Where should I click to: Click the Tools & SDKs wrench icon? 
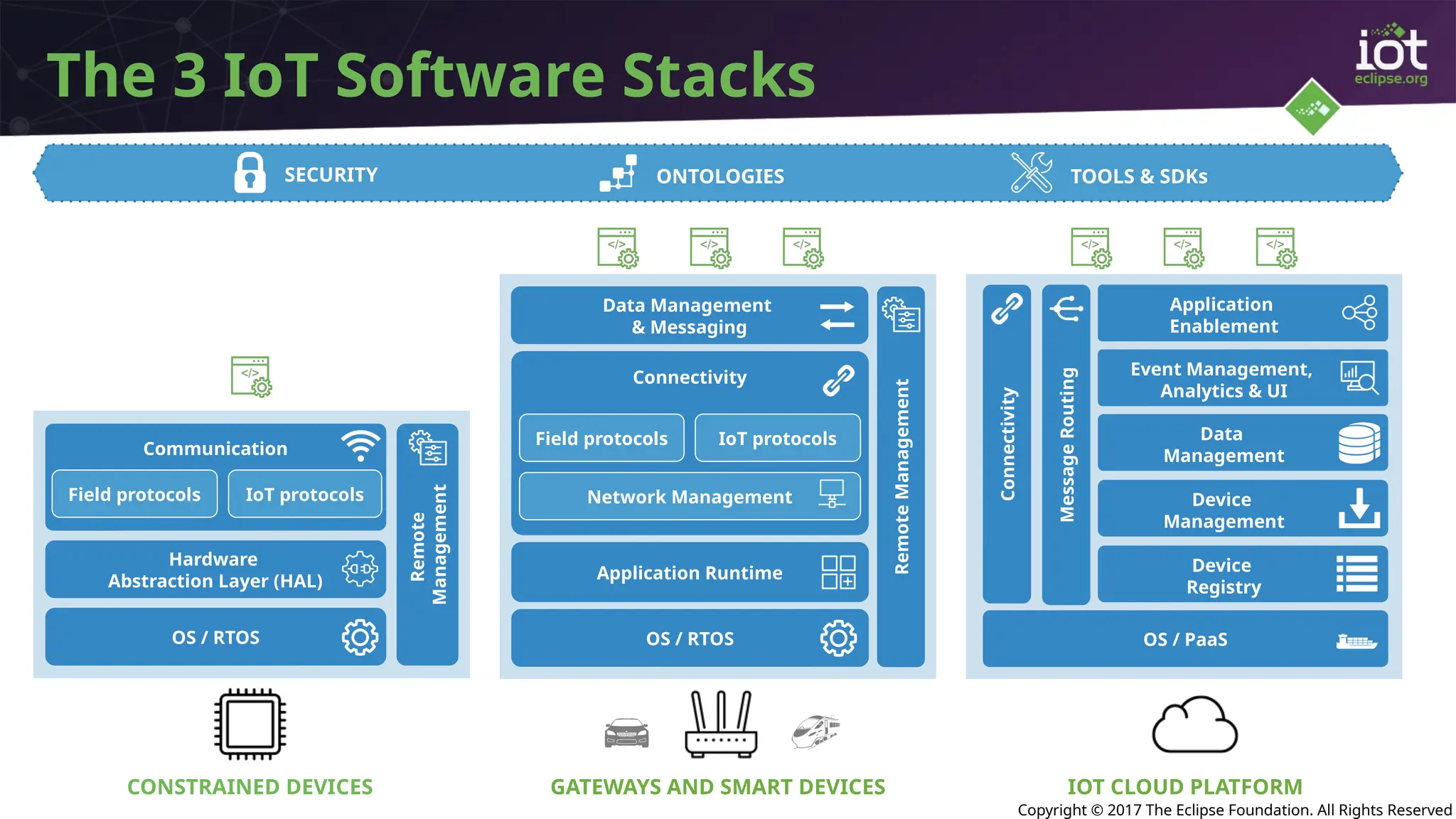pos(1032,173)
